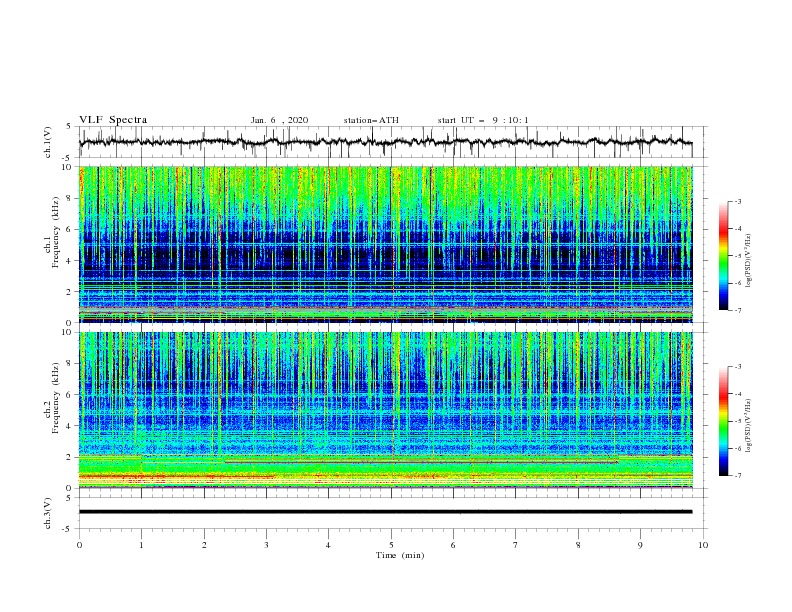The width and height of the screenshot is (792, 612).
Task: Click the "VLF Spectra" title text
Action: pyautogui.click(x=113, y=120)
